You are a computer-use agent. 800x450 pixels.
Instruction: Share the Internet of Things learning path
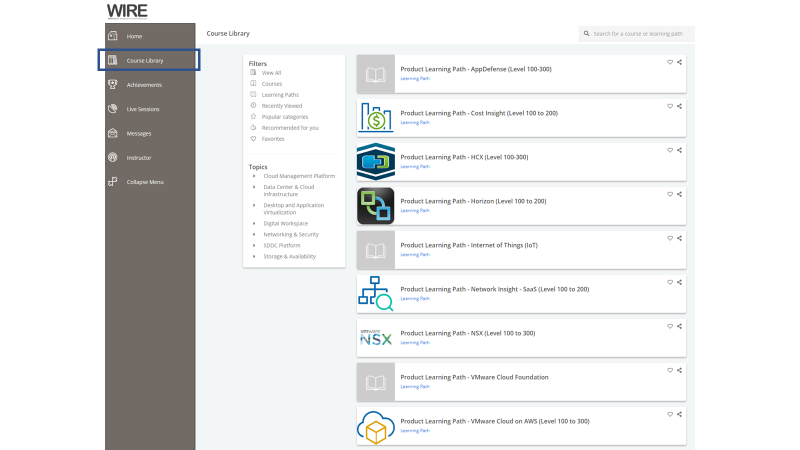click(679, 238)
